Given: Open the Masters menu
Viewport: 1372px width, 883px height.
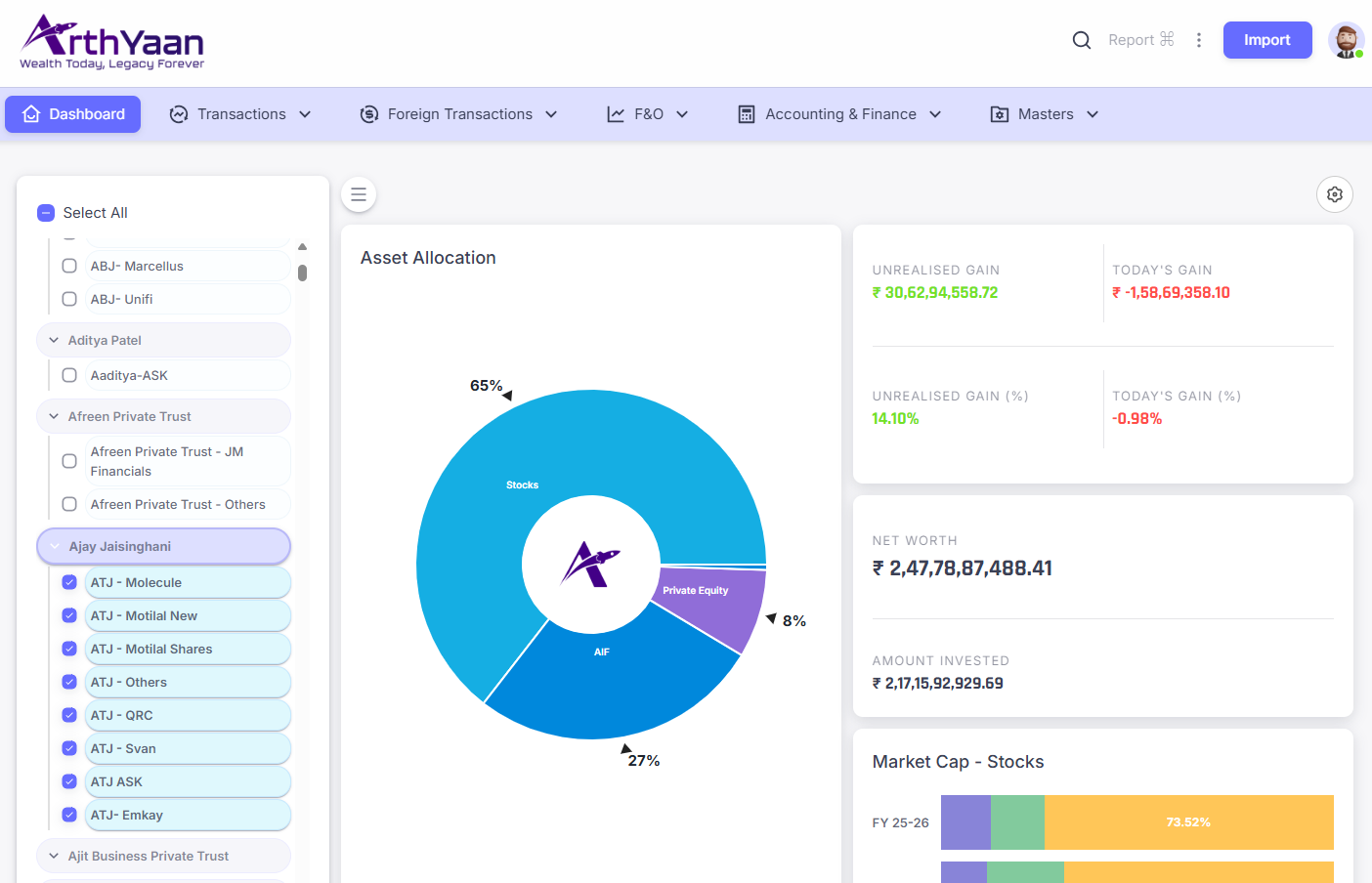Looking at the screenshot, I should [1045, 114].
